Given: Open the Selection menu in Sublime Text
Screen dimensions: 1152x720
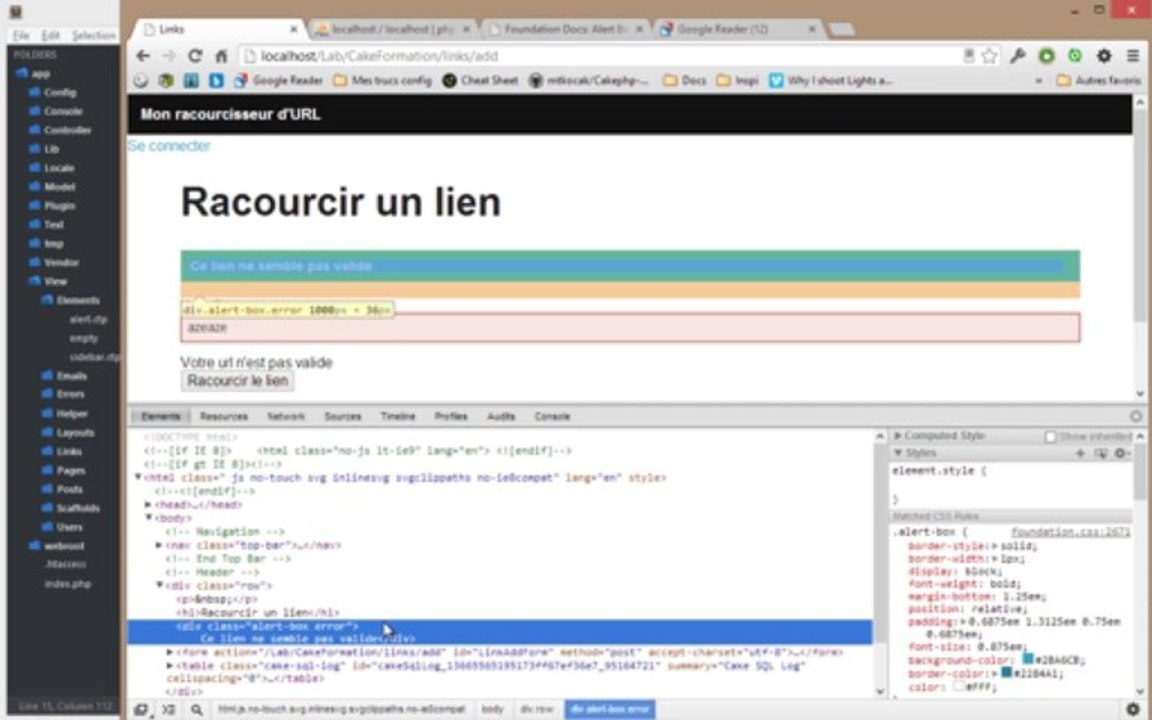Looking at the screenshot, I should 93,35.
